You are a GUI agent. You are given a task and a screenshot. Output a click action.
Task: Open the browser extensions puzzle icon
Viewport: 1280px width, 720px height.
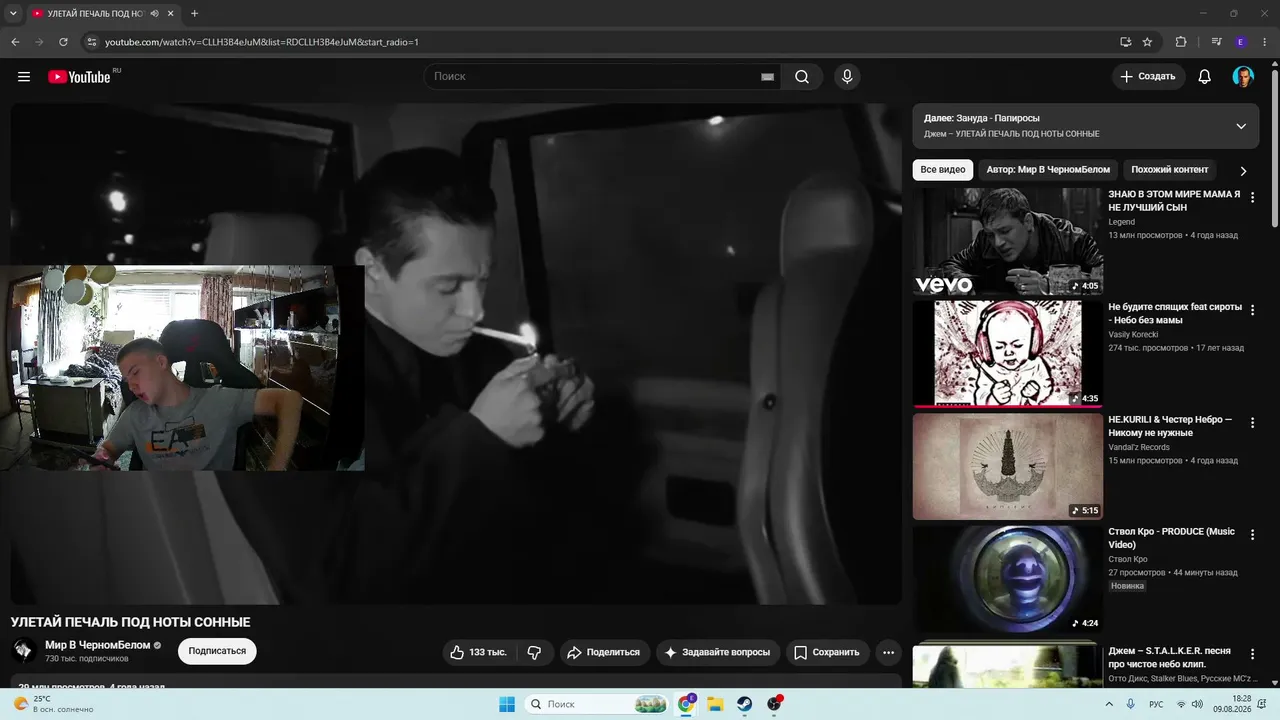click(x=1181, y=42)
